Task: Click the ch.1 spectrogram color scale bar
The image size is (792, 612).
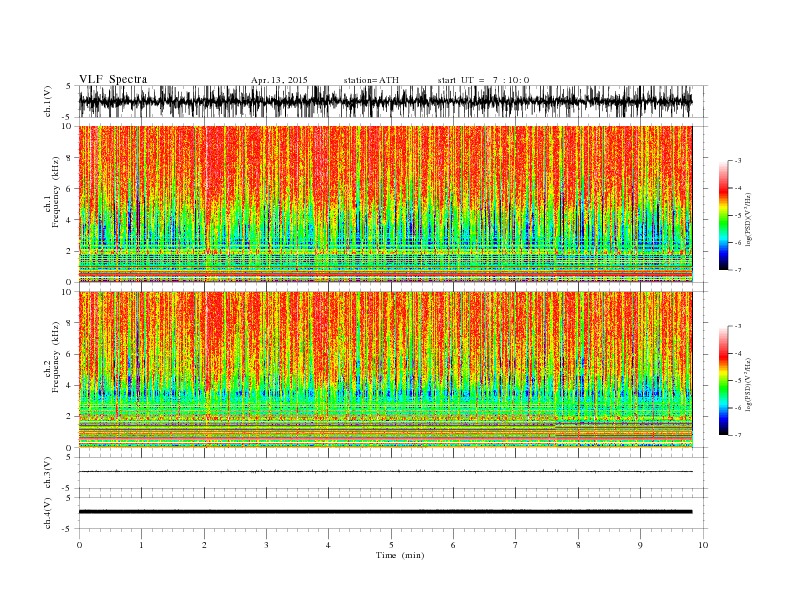Action: point(723,216)
